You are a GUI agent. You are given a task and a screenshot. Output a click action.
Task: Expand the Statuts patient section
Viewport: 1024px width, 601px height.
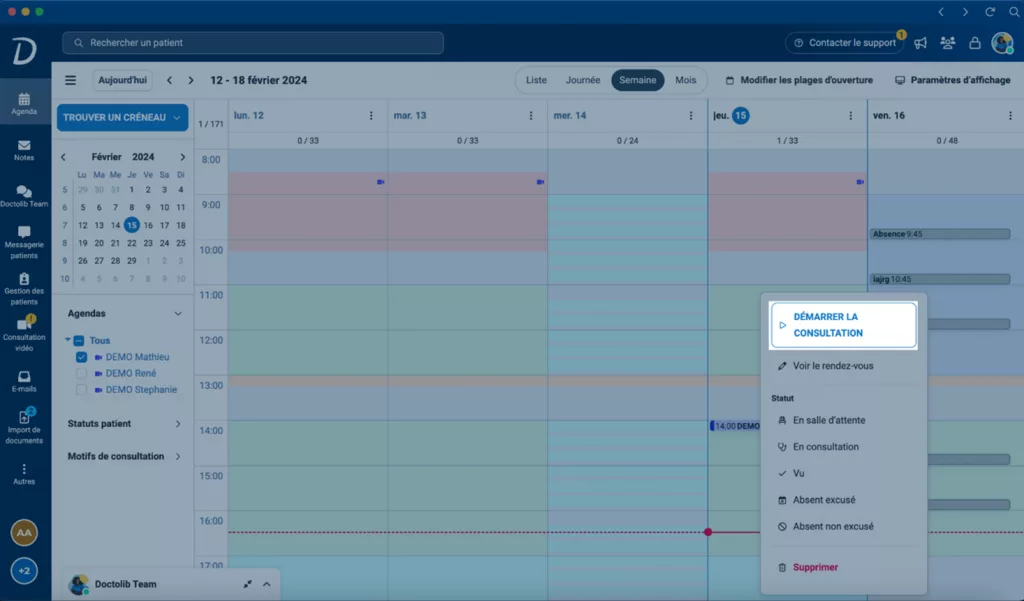coord(123,424)
